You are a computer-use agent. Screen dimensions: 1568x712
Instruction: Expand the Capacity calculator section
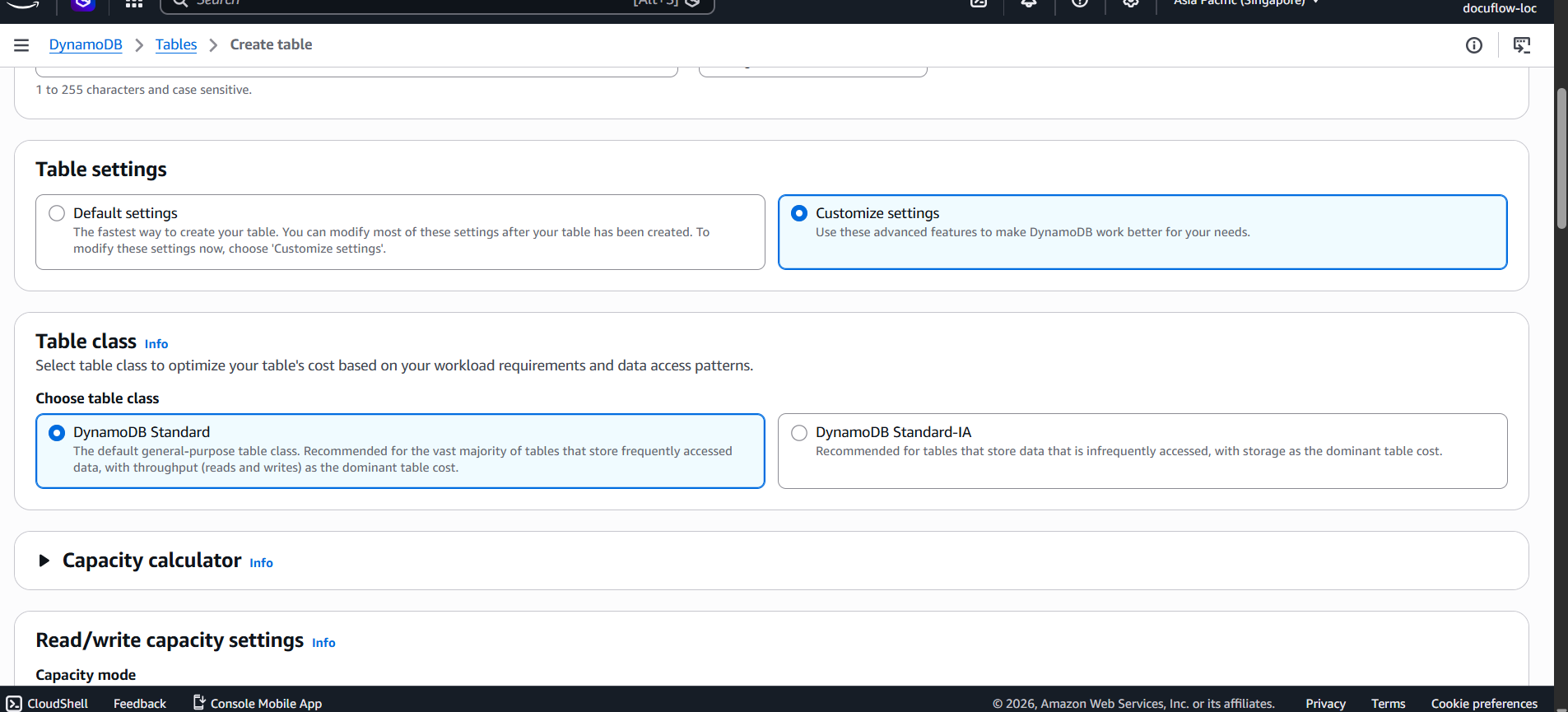44,561
